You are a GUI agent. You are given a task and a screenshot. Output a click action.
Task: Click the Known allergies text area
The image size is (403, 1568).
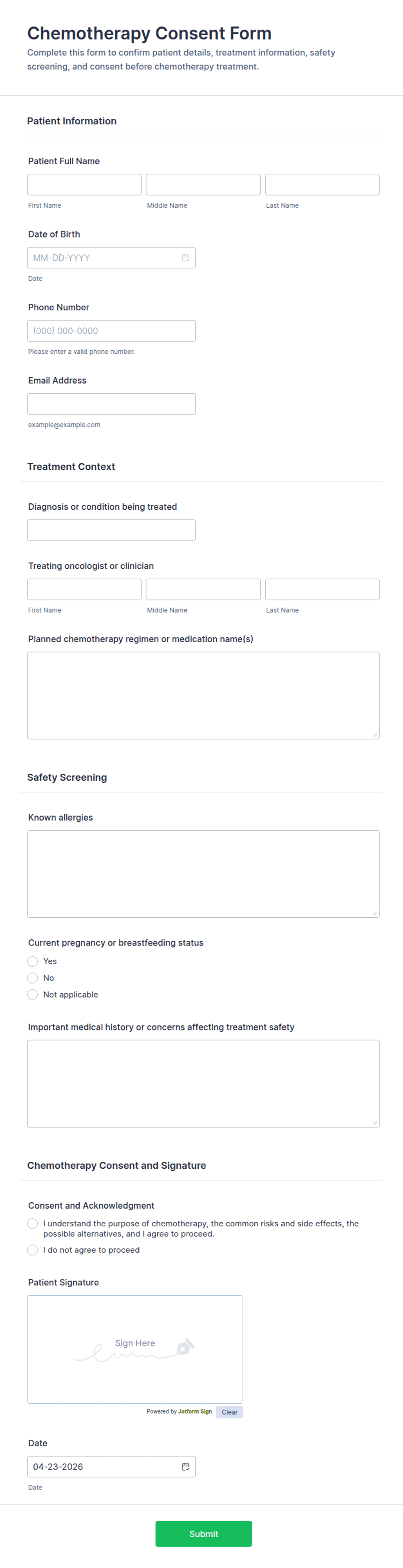point(203,873)
